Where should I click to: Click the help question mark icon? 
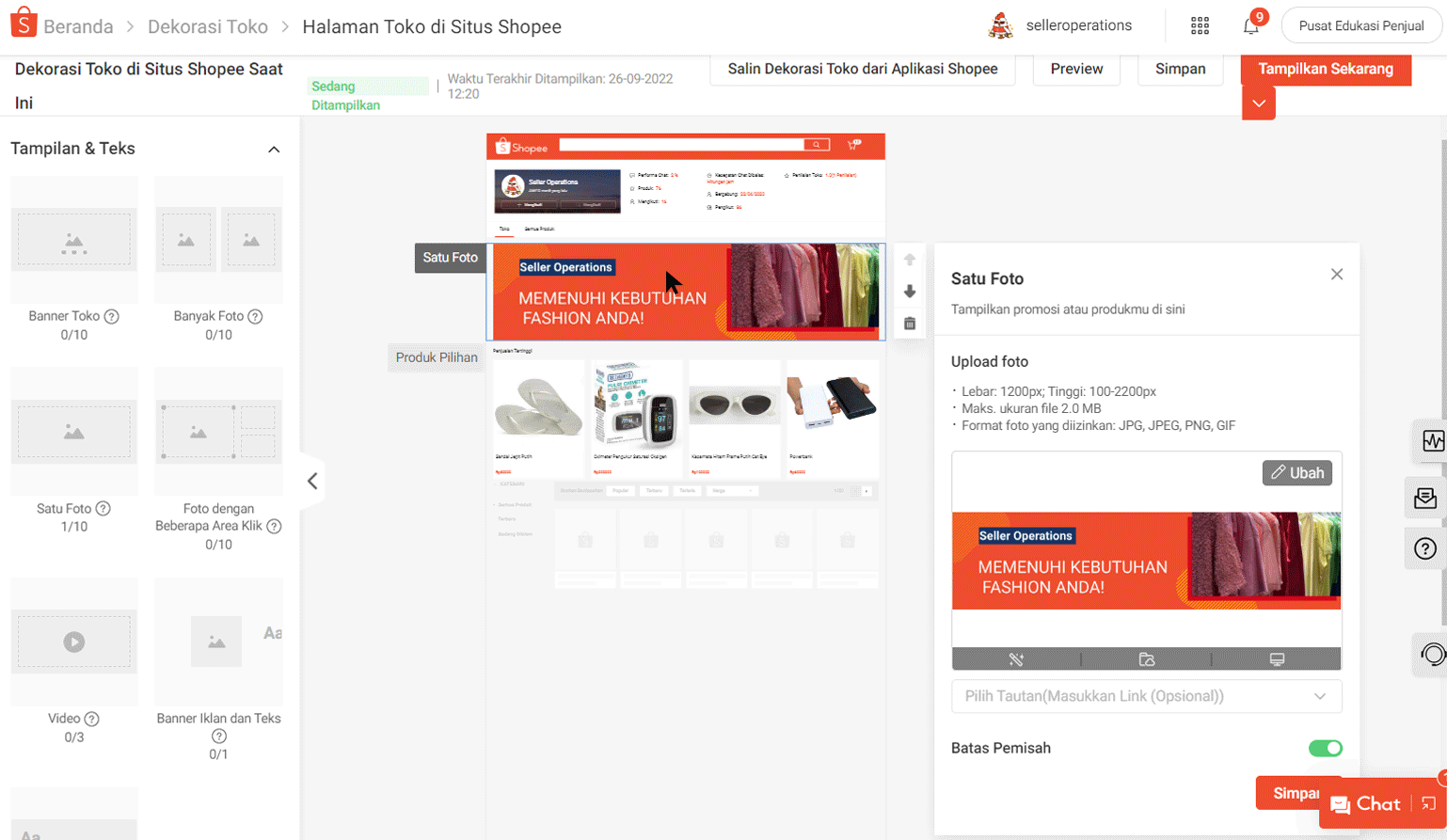pos(1426,548)
